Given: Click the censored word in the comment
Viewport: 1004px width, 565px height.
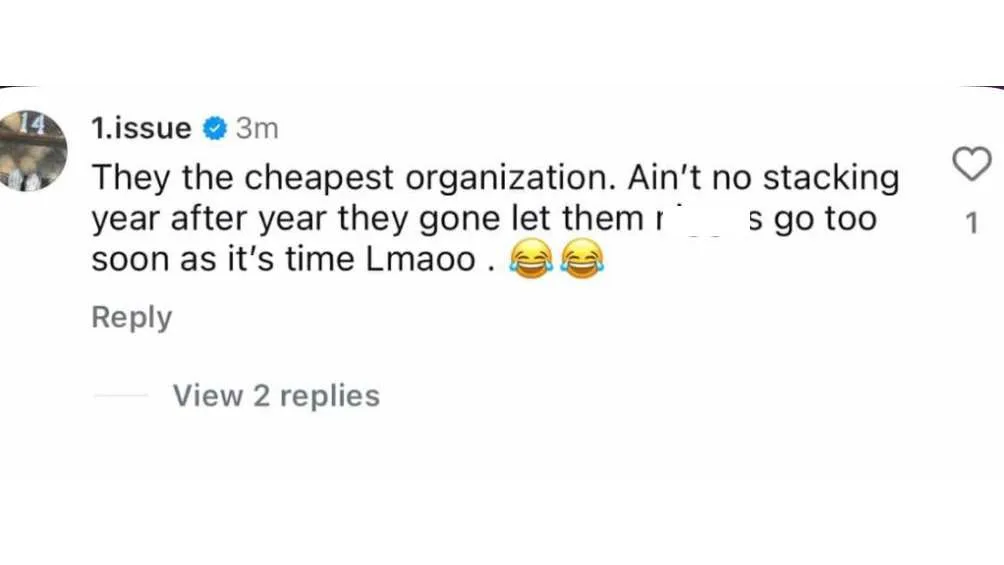Looking at the screenshot, I should [x=706, y=220].
